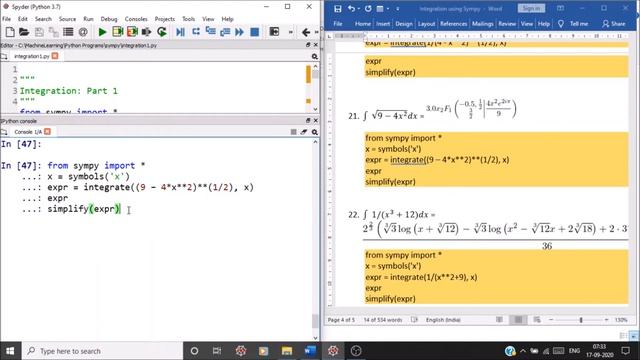Run the file with the green play button
This screenshot has width=640, height=360.
pos(102,32)
